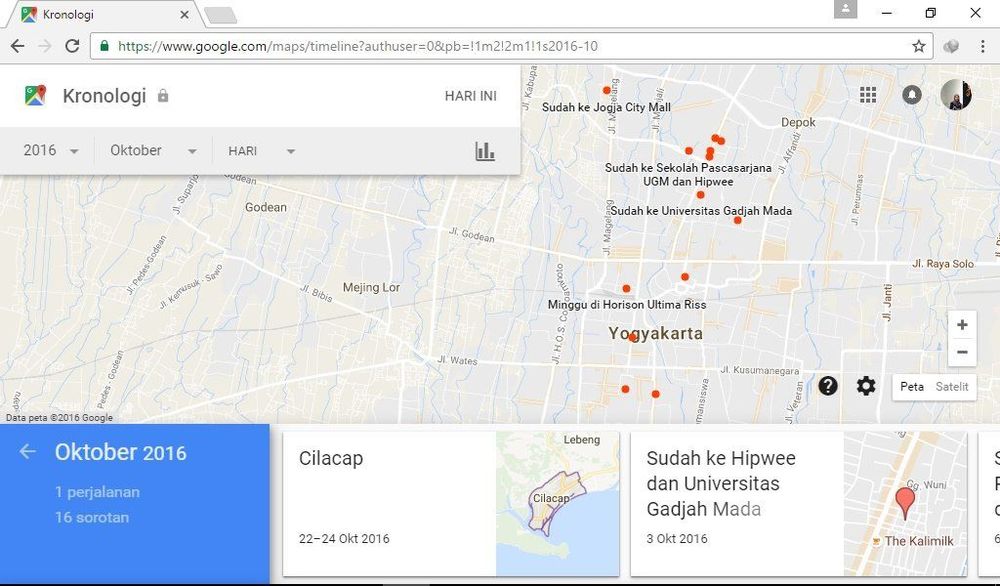Select the Kronologi browser tab
The height and width of the screenshot is (586, 1000).
pyautogui.click(x=105, y=14)
